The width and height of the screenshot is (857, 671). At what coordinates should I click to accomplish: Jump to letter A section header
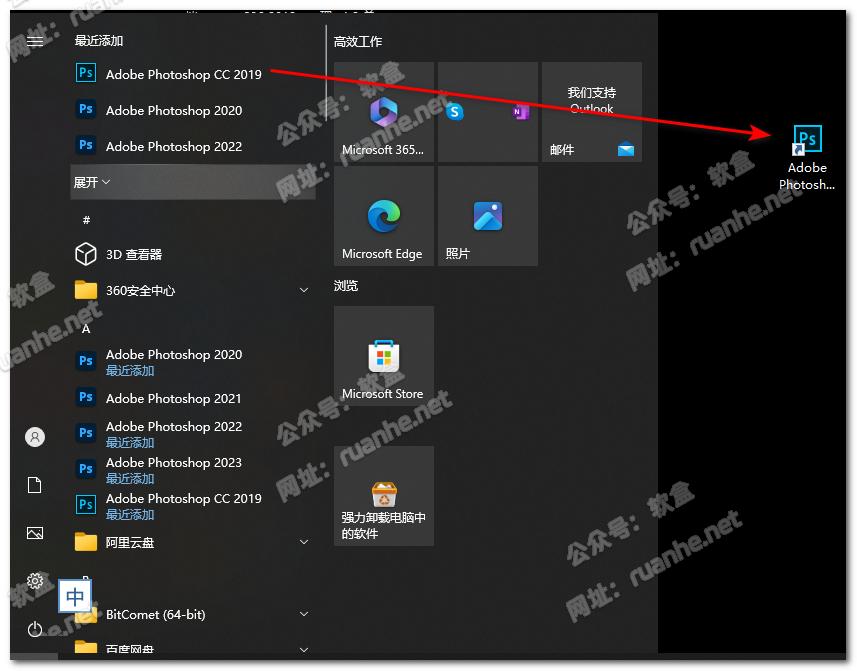pyautogui.click(x=86, y=328)
